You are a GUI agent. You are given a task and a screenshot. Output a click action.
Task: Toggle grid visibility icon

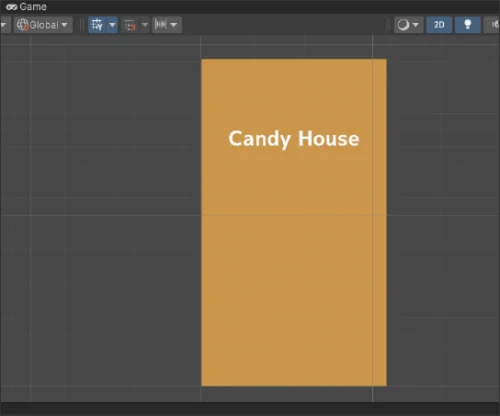pyautogui.click(x=97, y=25)
